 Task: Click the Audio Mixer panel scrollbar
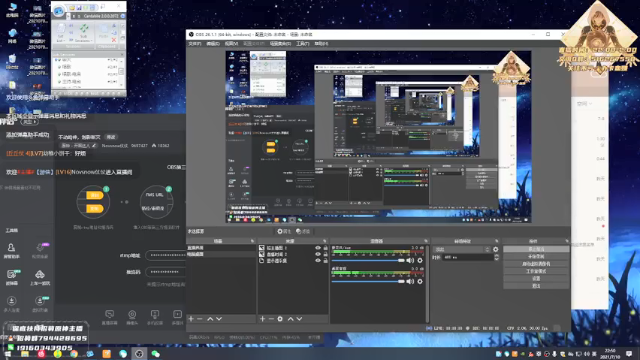(427, 284)
